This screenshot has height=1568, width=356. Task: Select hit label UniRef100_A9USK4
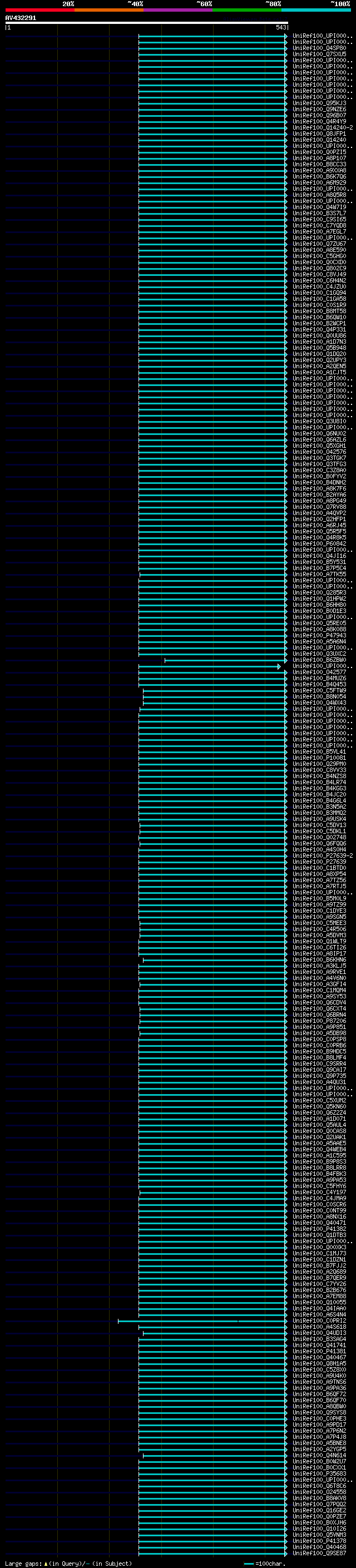point(319,819)
